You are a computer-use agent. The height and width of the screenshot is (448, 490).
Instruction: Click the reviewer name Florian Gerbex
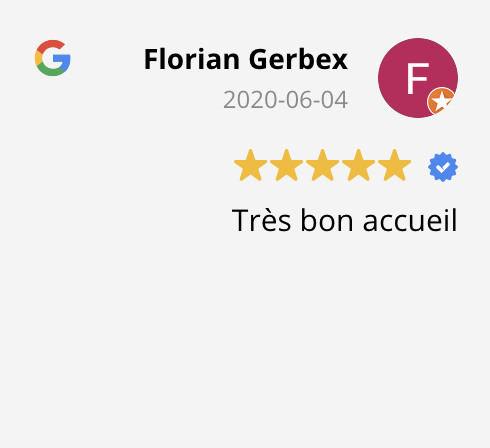coord(246,59)
